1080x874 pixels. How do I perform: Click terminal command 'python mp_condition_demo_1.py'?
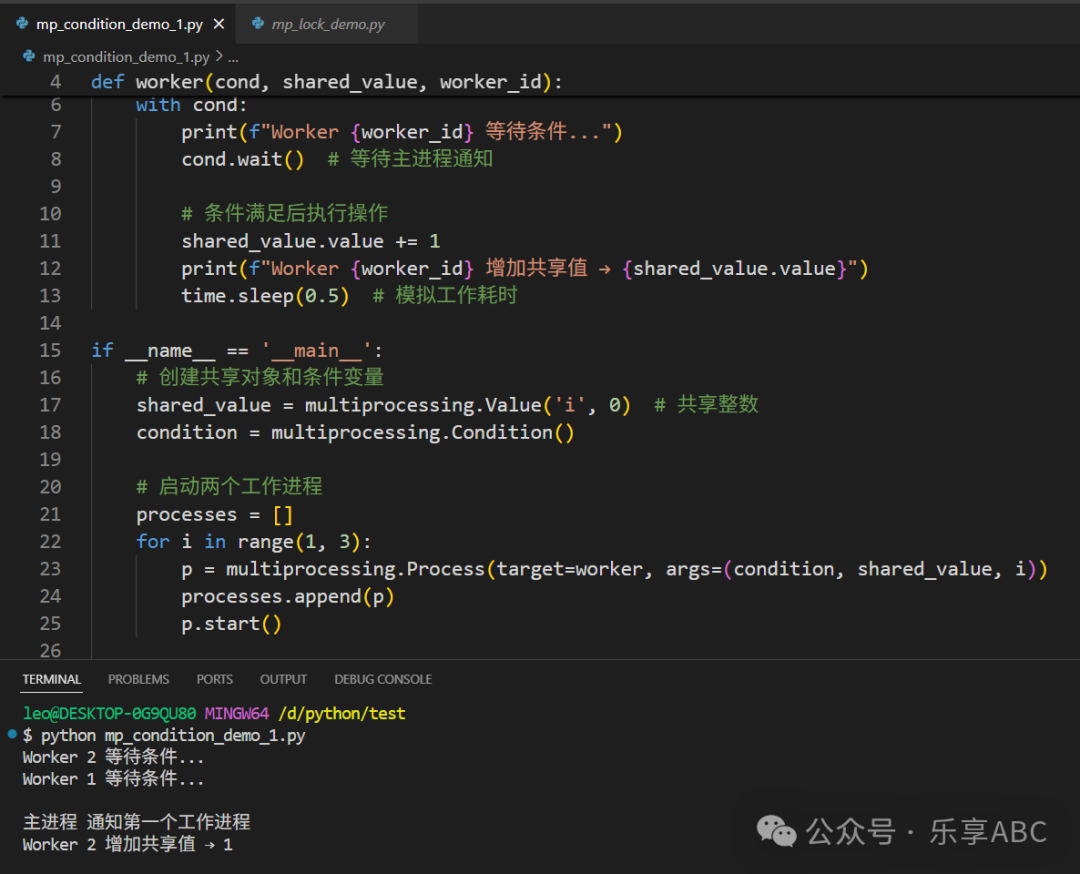(x=173, y=736)
